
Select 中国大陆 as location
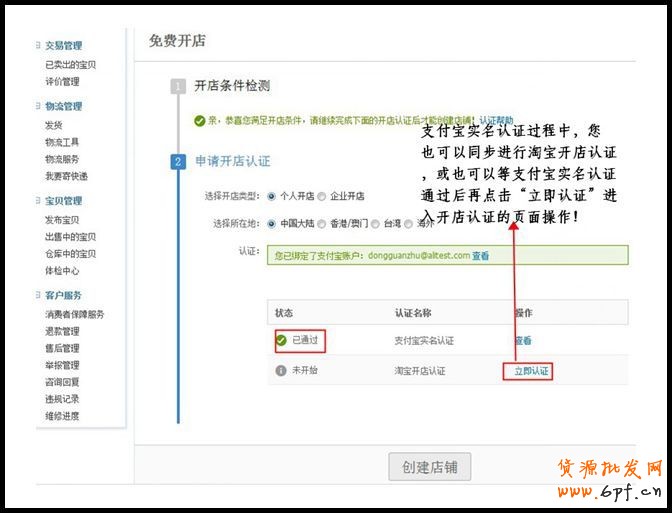273,224
